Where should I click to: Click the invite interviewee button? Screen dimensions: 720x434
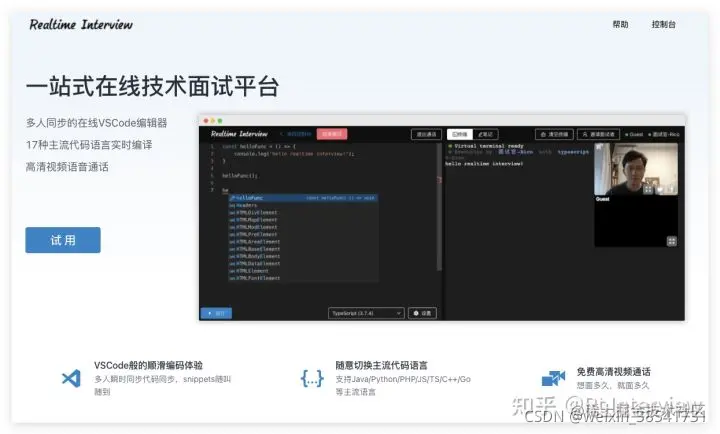598,134
